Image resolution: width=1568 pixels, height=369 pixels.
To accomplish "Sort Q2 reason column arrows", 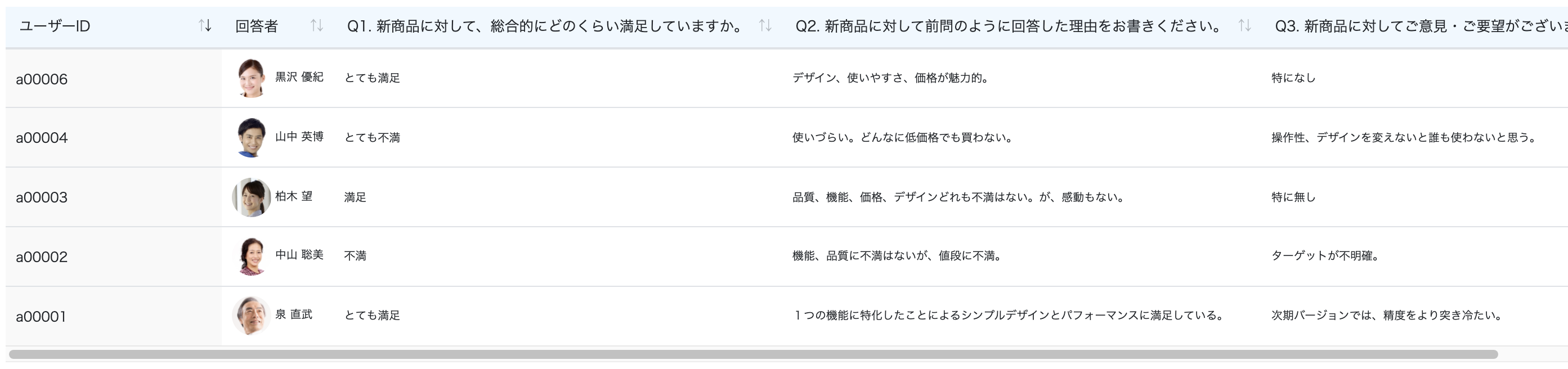I will 1245,25.
